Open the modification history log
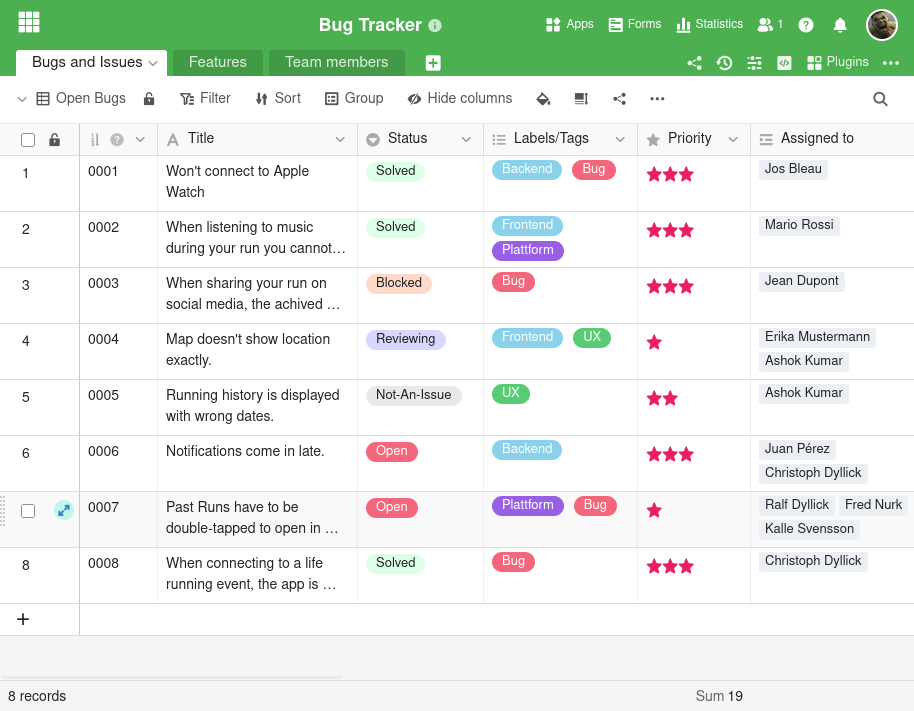914x711 pixels. point(725,62)
